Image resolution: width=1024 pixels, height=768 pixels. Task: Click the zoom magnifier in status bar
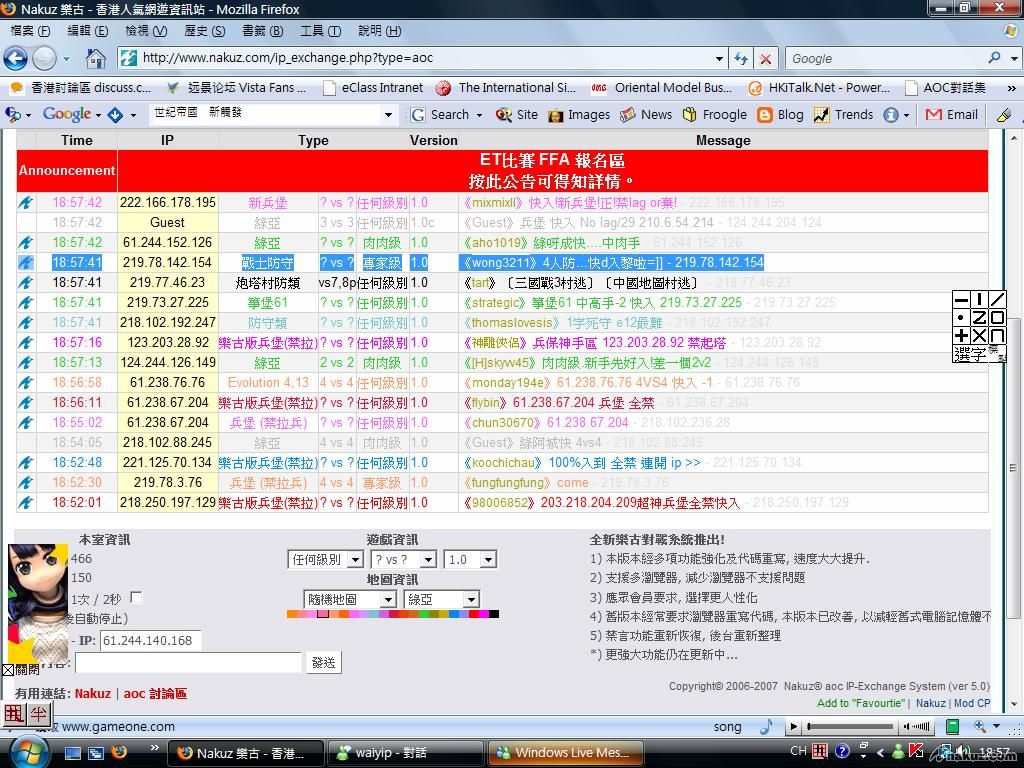pyautogui.click(x=980, y=726)
